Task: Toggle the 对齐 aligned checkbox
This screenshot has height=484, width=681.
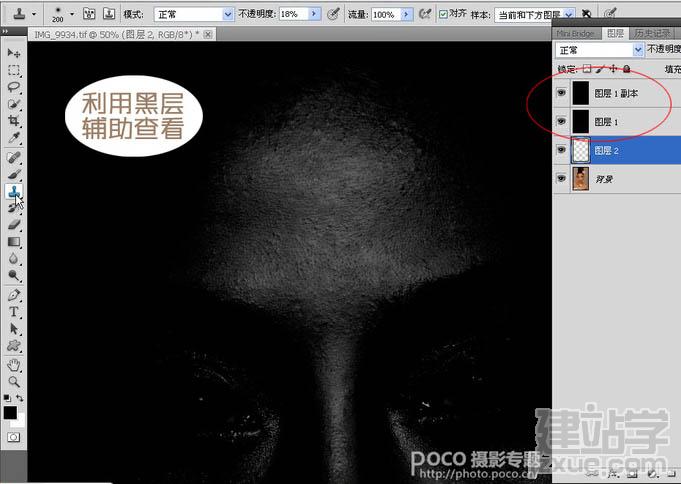Action: [443, 14]
